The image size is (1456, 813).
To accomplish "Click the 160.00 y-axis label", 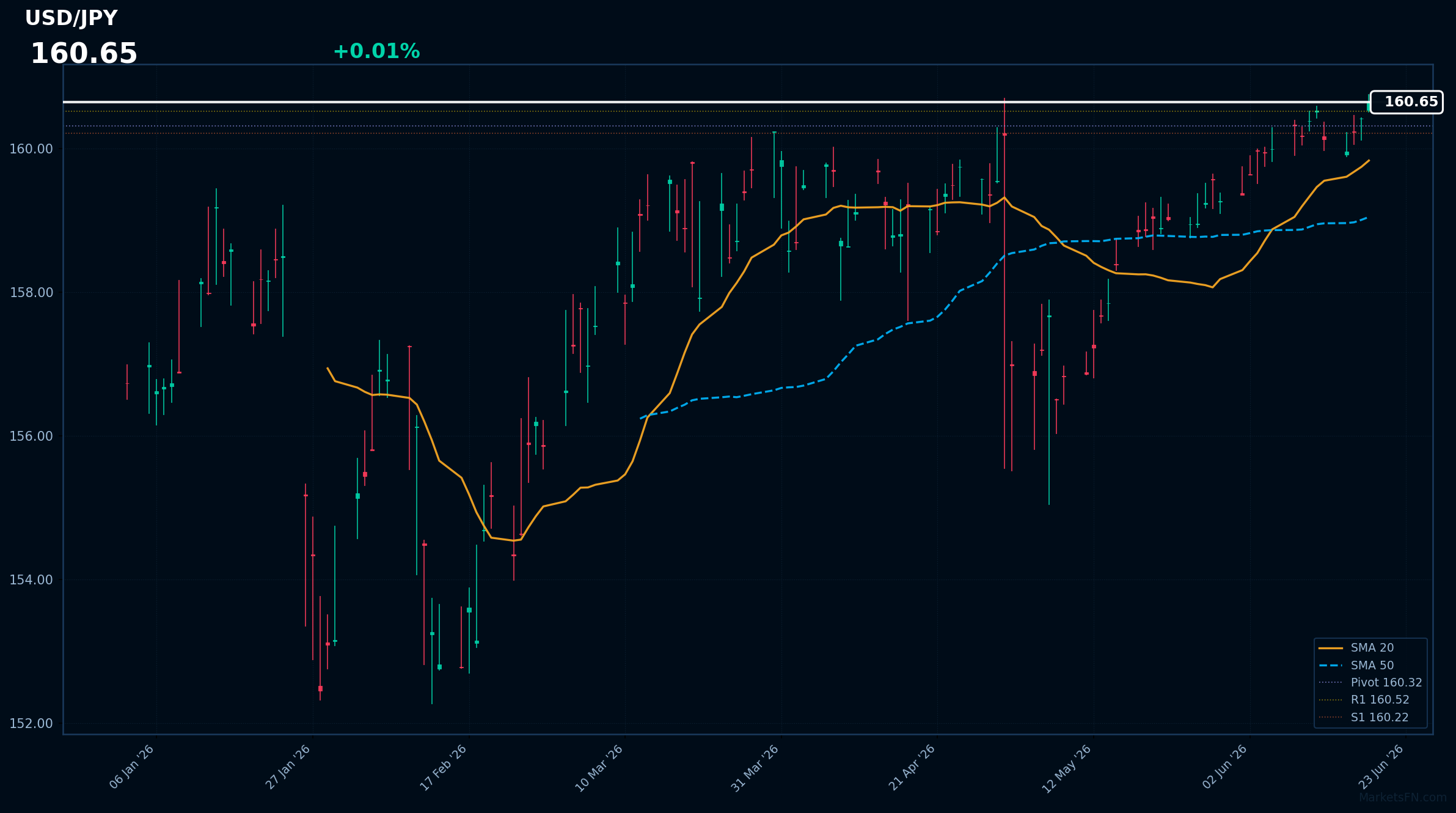I will (x=31, y=149).
